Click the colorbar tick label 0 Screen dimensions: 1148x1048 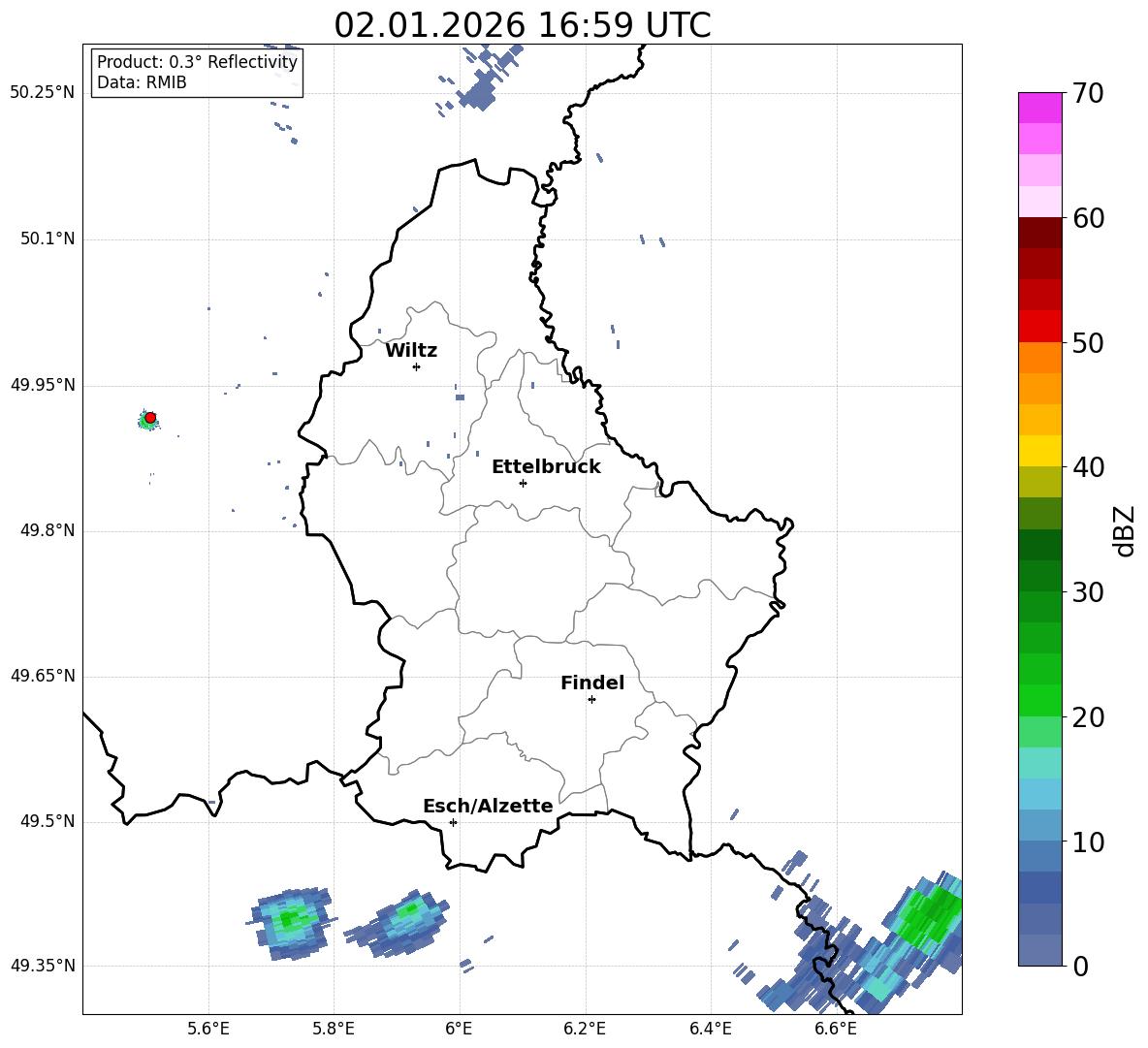point(1081,966)
